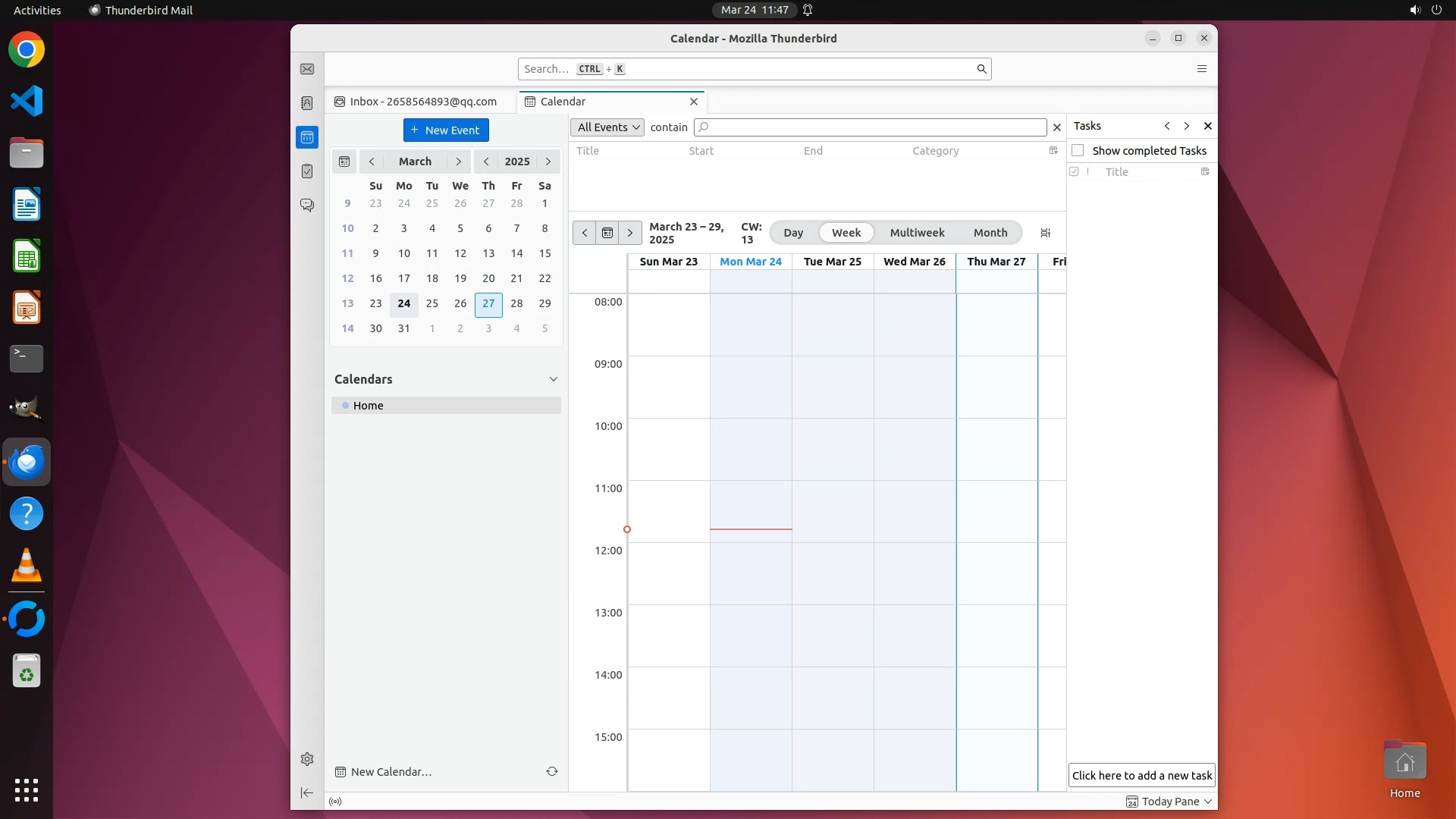Click New Calendar… link
This screenshot has width=1456, height=819.
click(391, 772)
